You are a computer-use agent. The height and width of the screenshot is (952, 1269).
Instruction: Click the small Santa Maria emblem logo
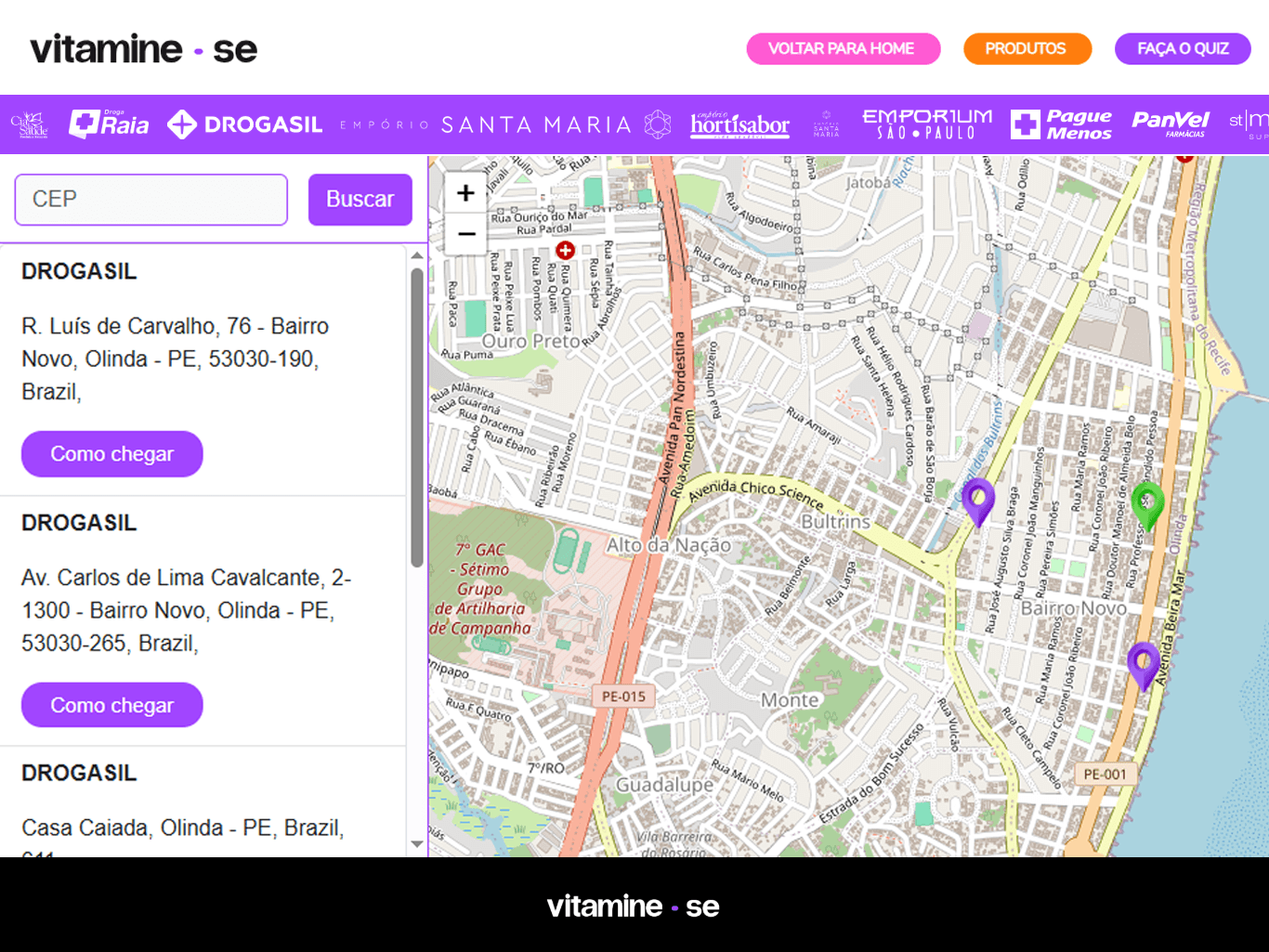tap(826, 124)
